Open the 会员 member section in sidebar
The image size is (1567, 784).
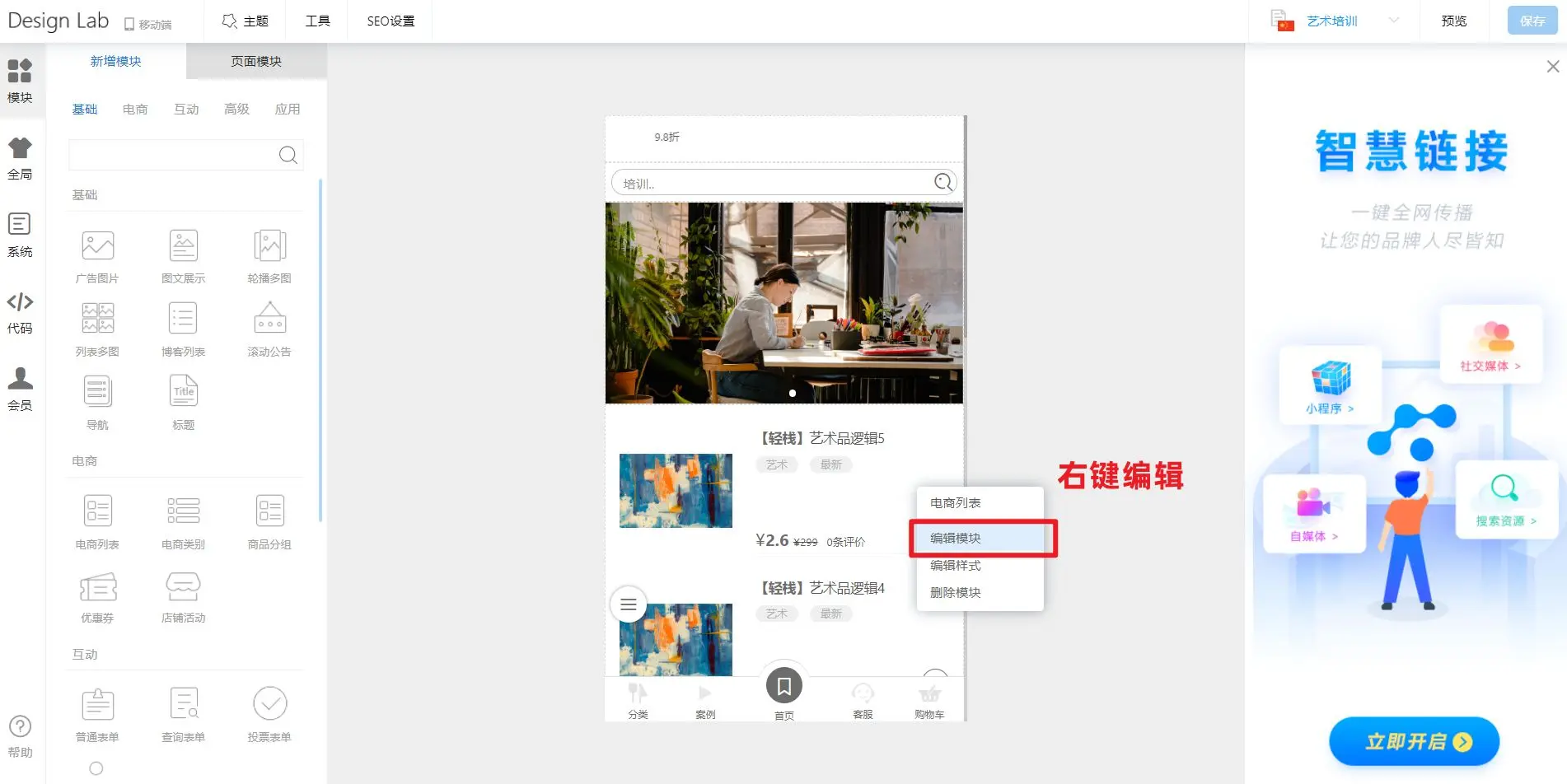[x=20, y=389]
